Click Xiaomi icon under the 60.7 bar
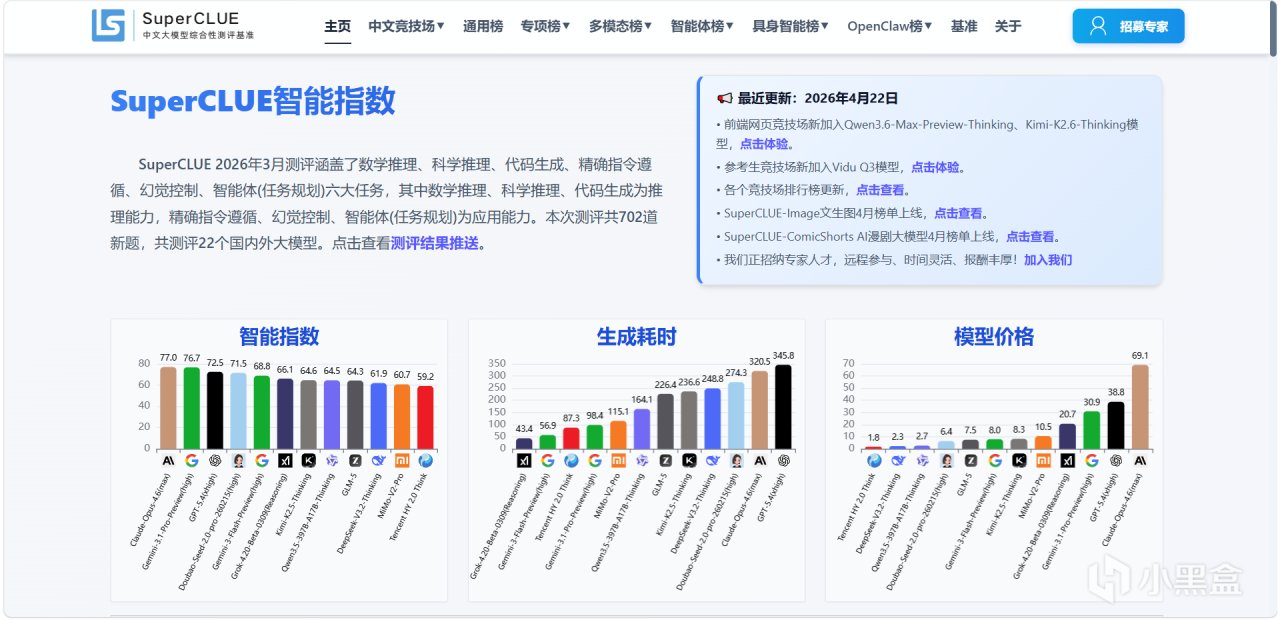 point(401,460)
